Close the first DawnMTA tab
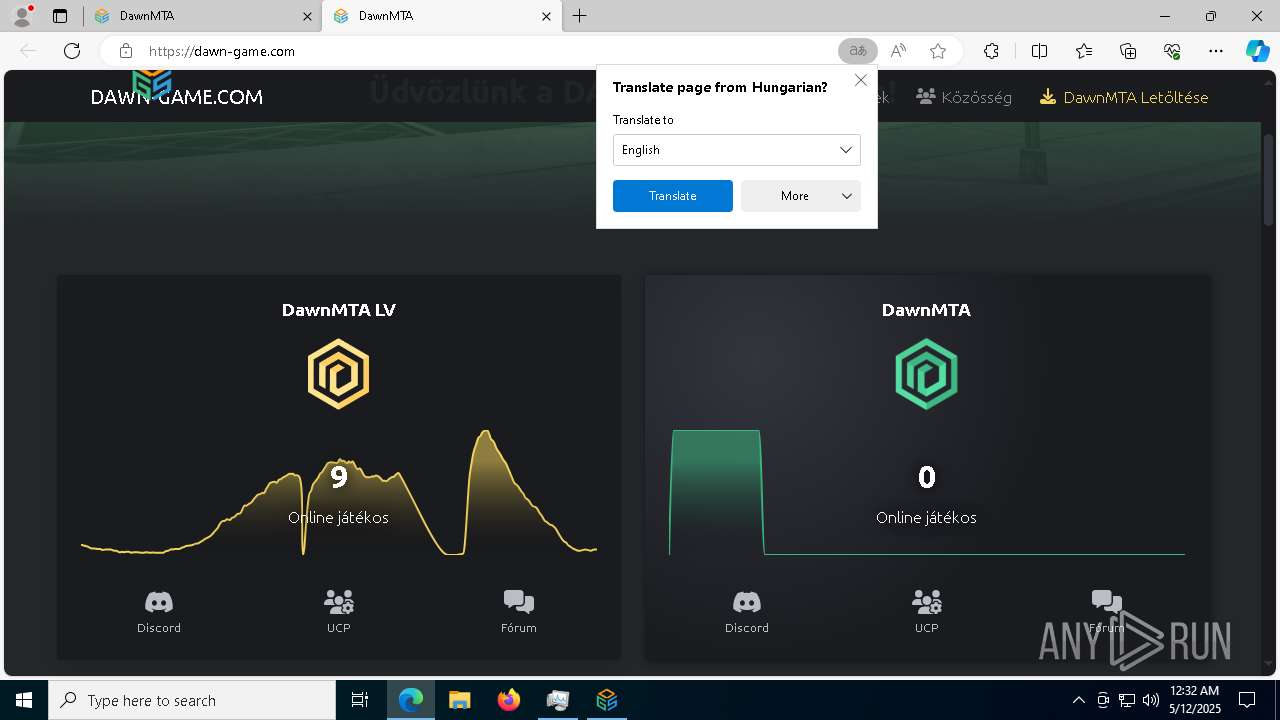The width and height of the screenshot is (1280, 720). [x=307, y=16]
